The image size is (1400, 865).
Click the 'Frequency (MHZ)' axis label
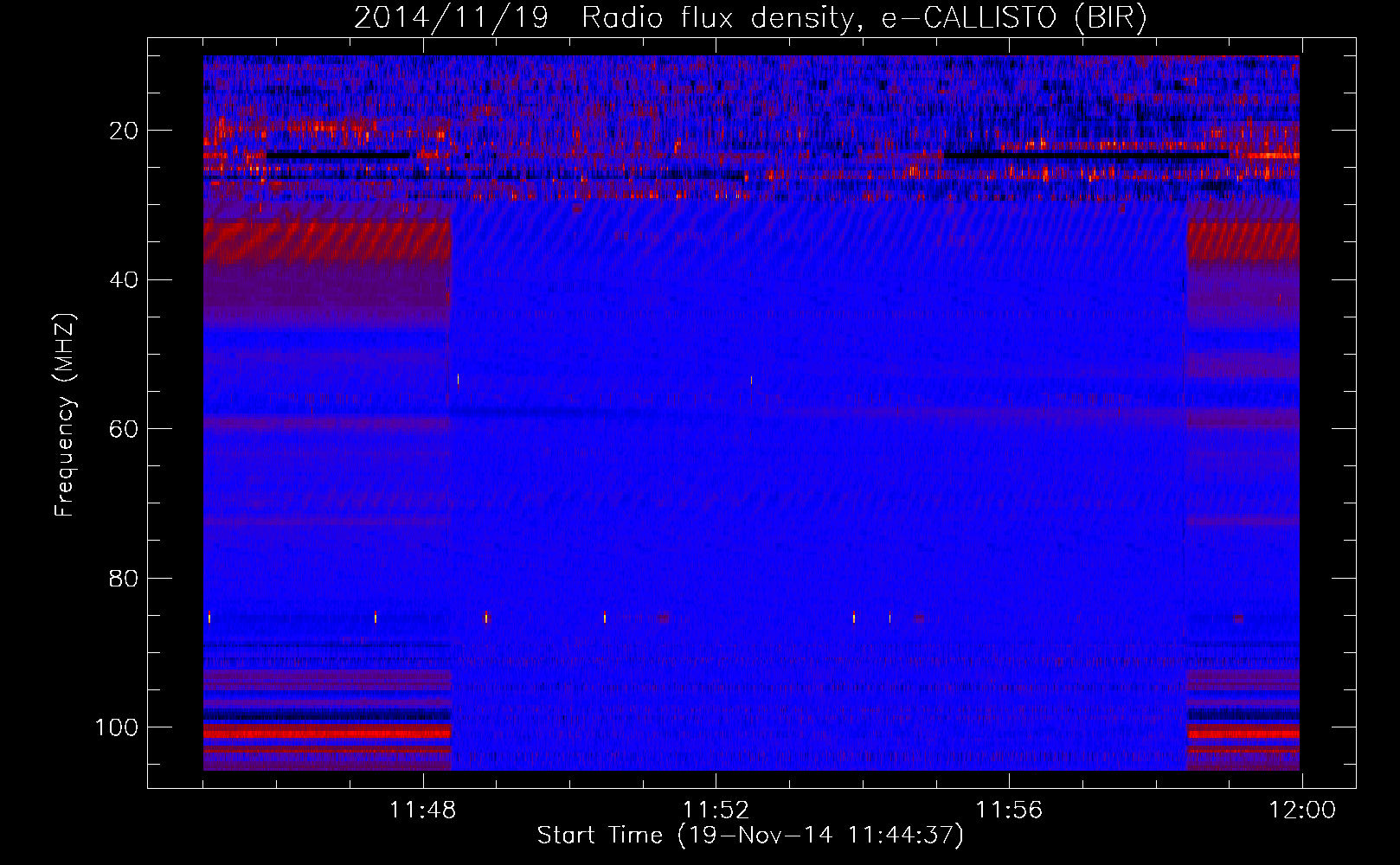tap(65, 415)
